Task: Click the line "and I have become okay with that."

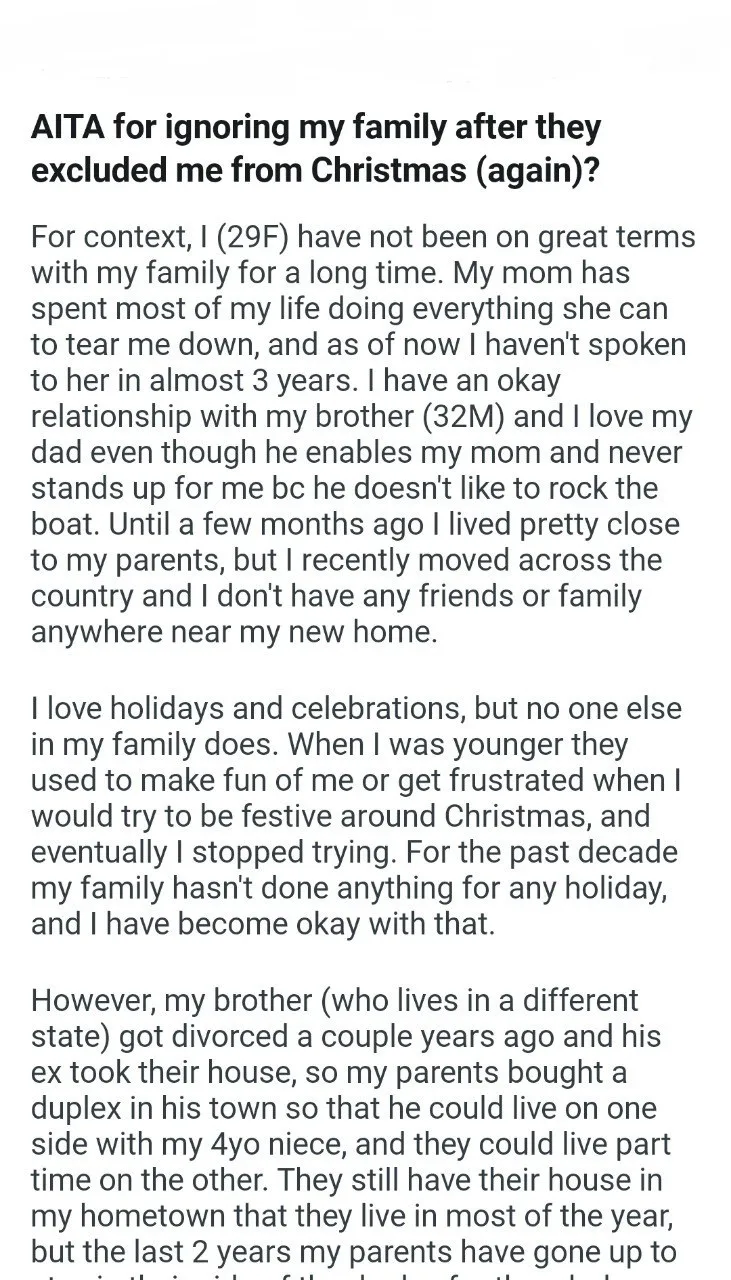Action: click(263, 923)
